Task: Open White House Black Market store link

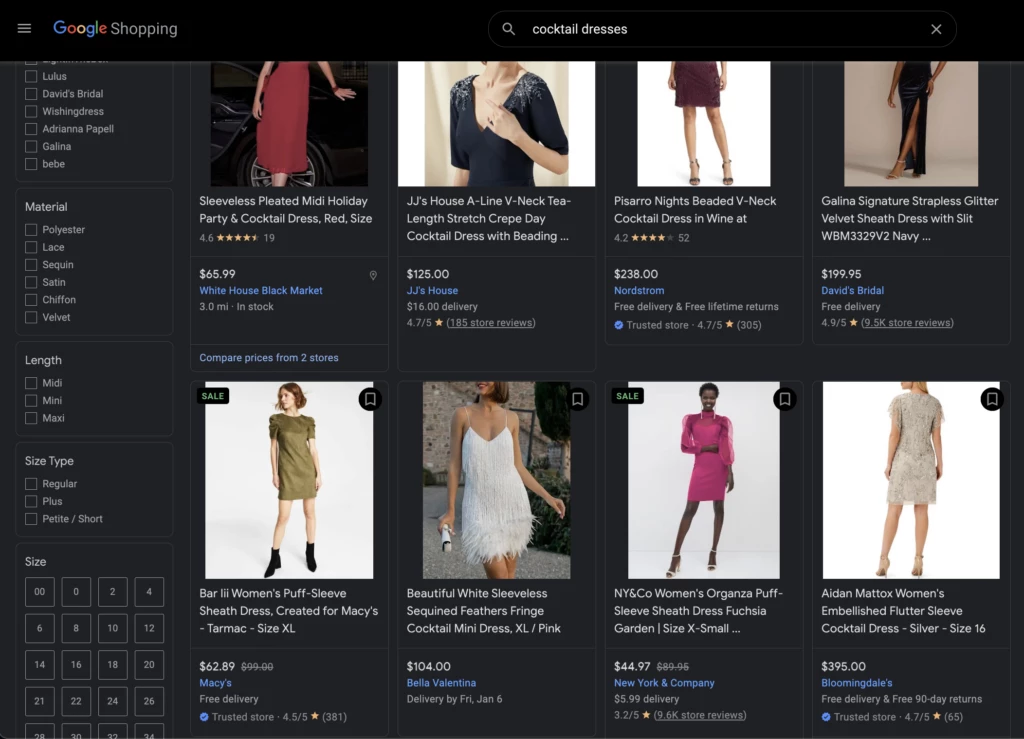Action: tap(261, 291)
